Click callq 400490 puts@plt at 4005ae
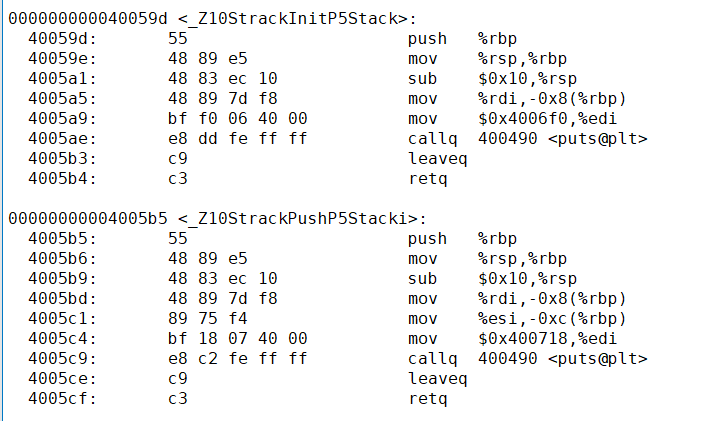The height and width of the screenshot is (421, 701). coord(528,139)
